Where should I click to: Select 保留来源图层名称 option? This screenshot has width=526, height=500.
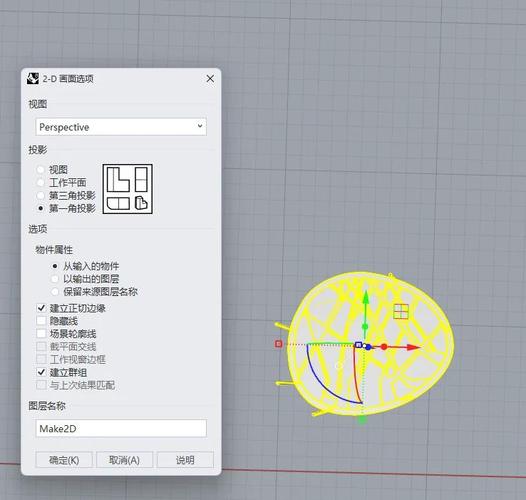(55, 292)
